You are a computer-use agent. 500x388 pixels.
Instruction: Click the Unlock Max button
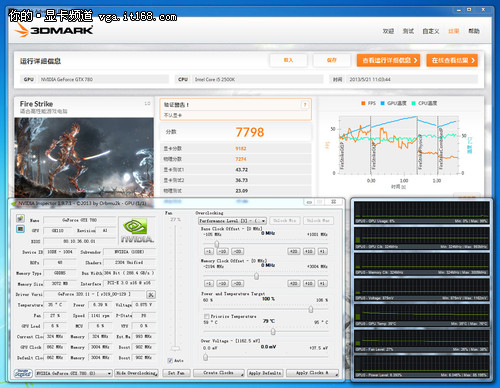coord(318,221)
